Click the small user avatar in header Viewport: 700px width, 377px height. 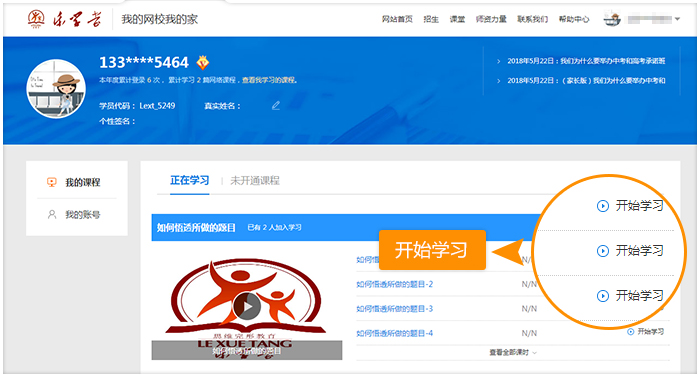point(612,19)
